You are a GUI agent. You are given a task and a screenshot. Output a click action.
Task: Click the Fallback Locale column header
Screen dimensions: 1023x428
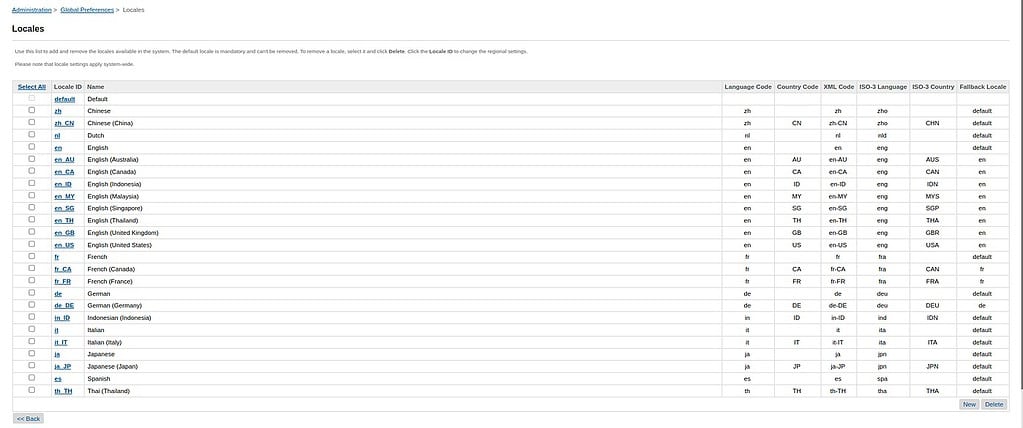[983, 87]
